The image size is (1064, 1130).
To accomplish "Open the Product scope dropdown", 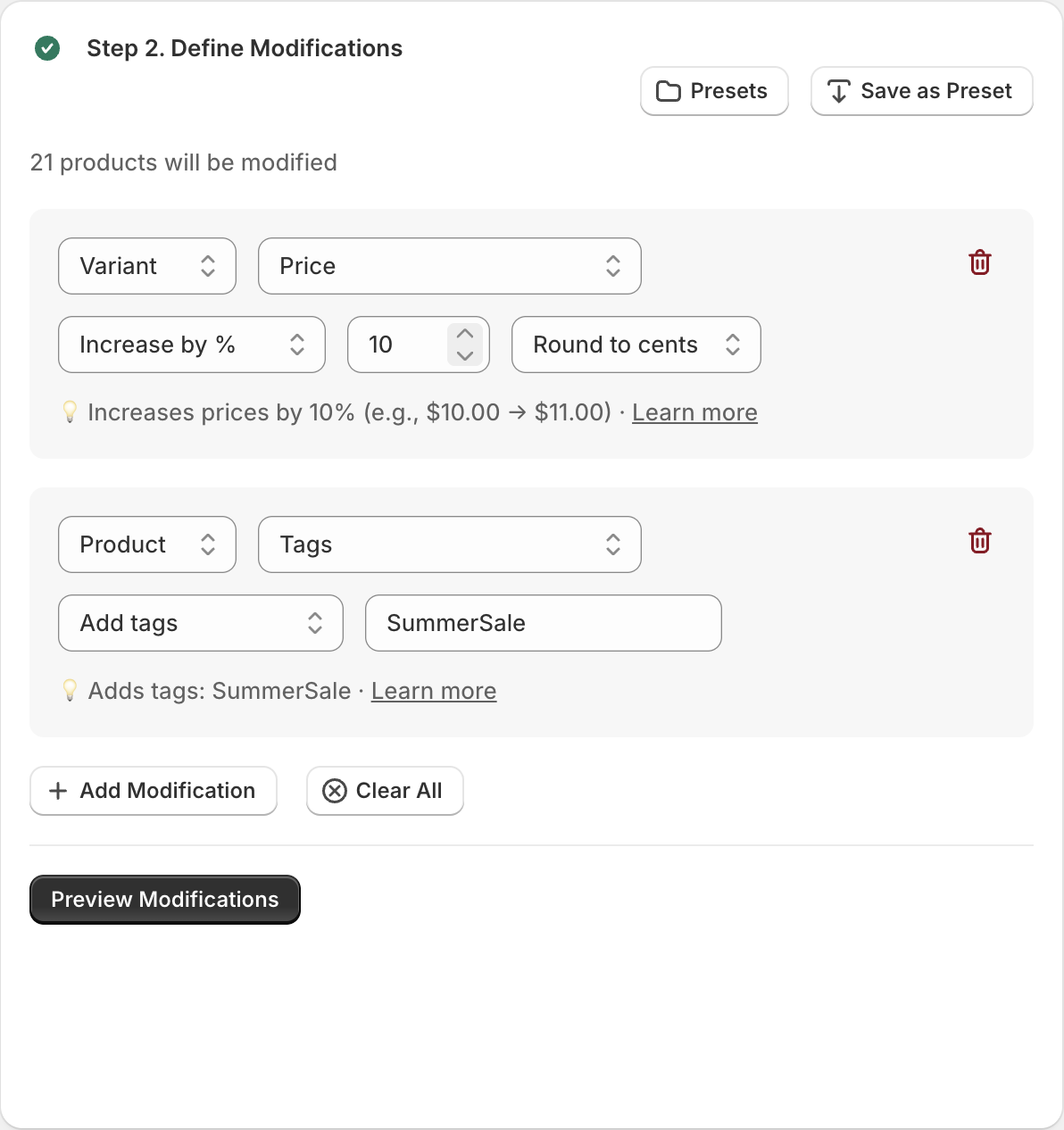I will pyautogui.click(x=147, y=544).
